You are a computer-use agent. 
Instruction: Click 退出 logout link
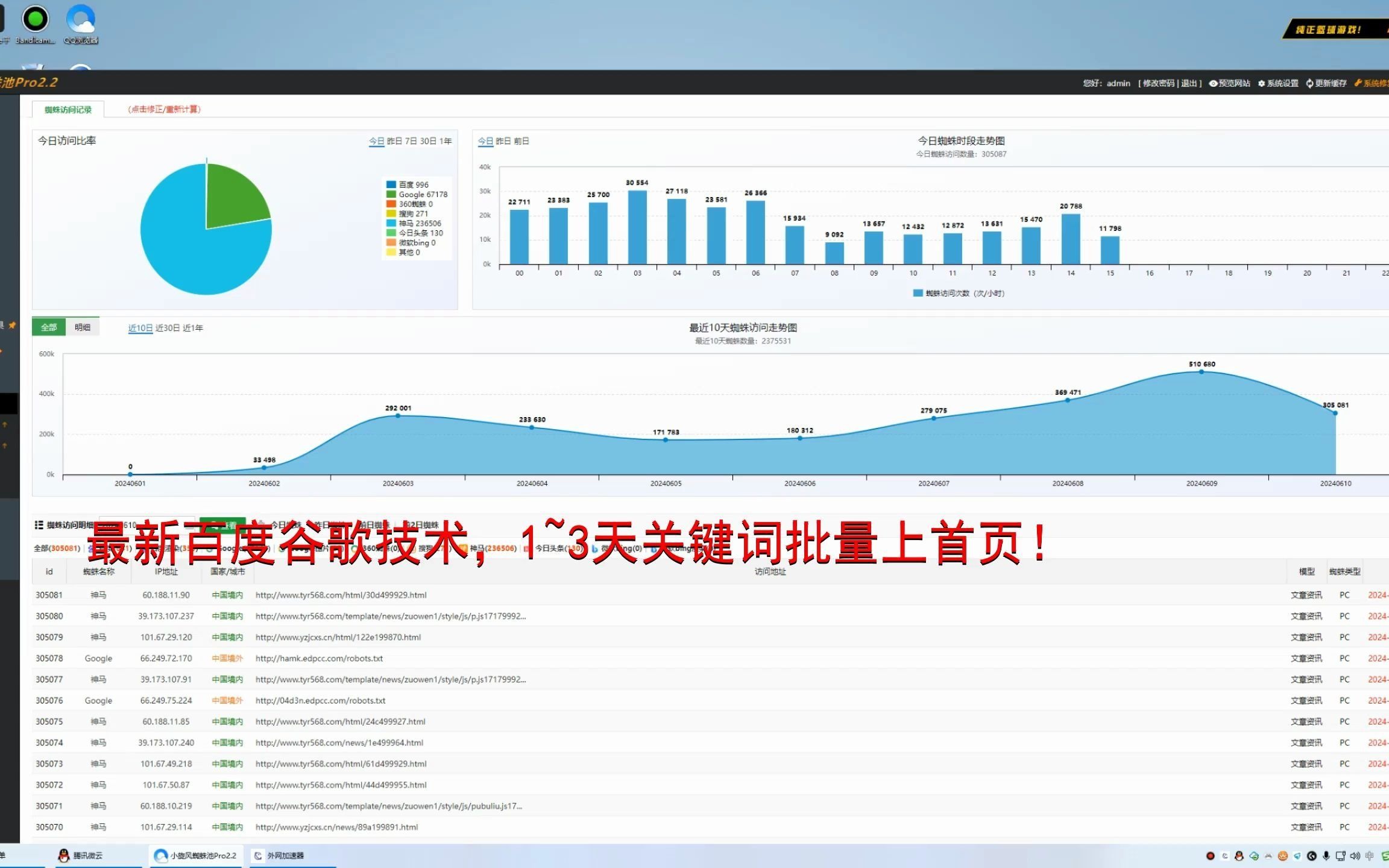[x=1188, y=83]
